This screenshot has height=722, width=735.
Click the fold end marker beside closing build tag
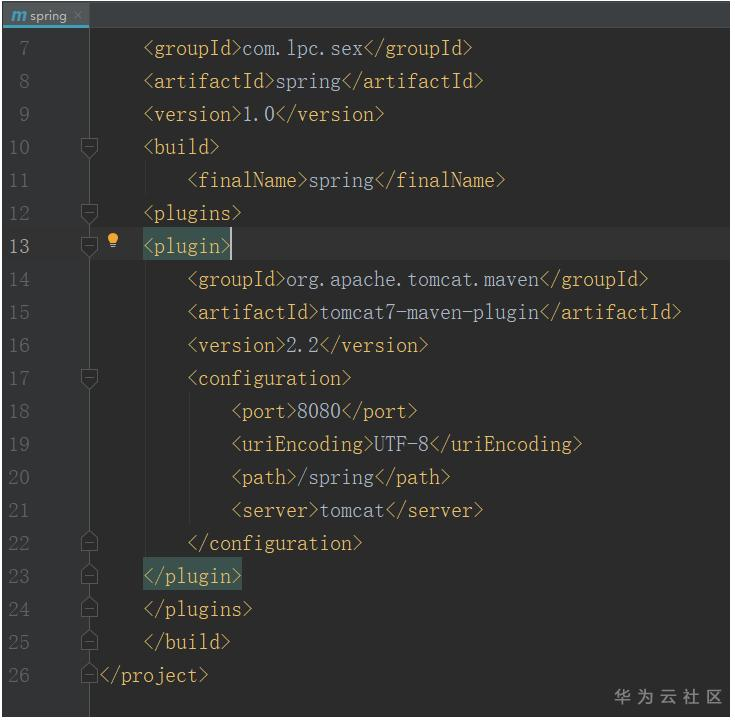89,642
